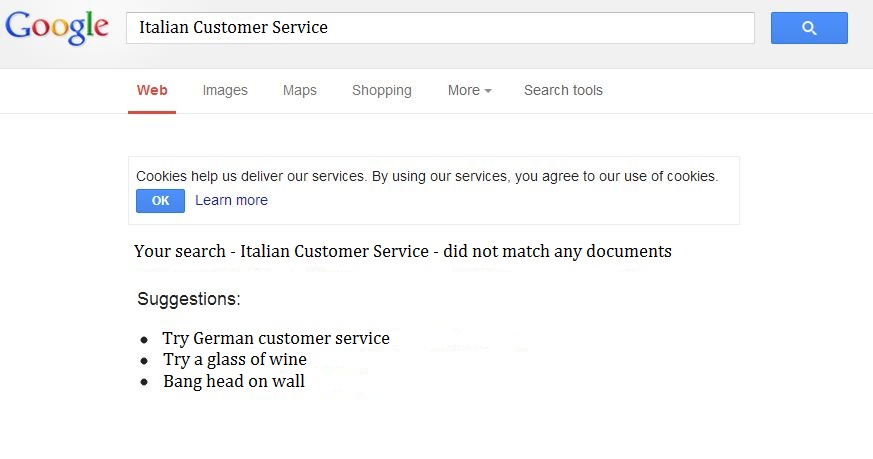This screenshot has height=459, width=873.
Task: Click the bullet before Bang head on wall
Action: click(x=144, y=383)
